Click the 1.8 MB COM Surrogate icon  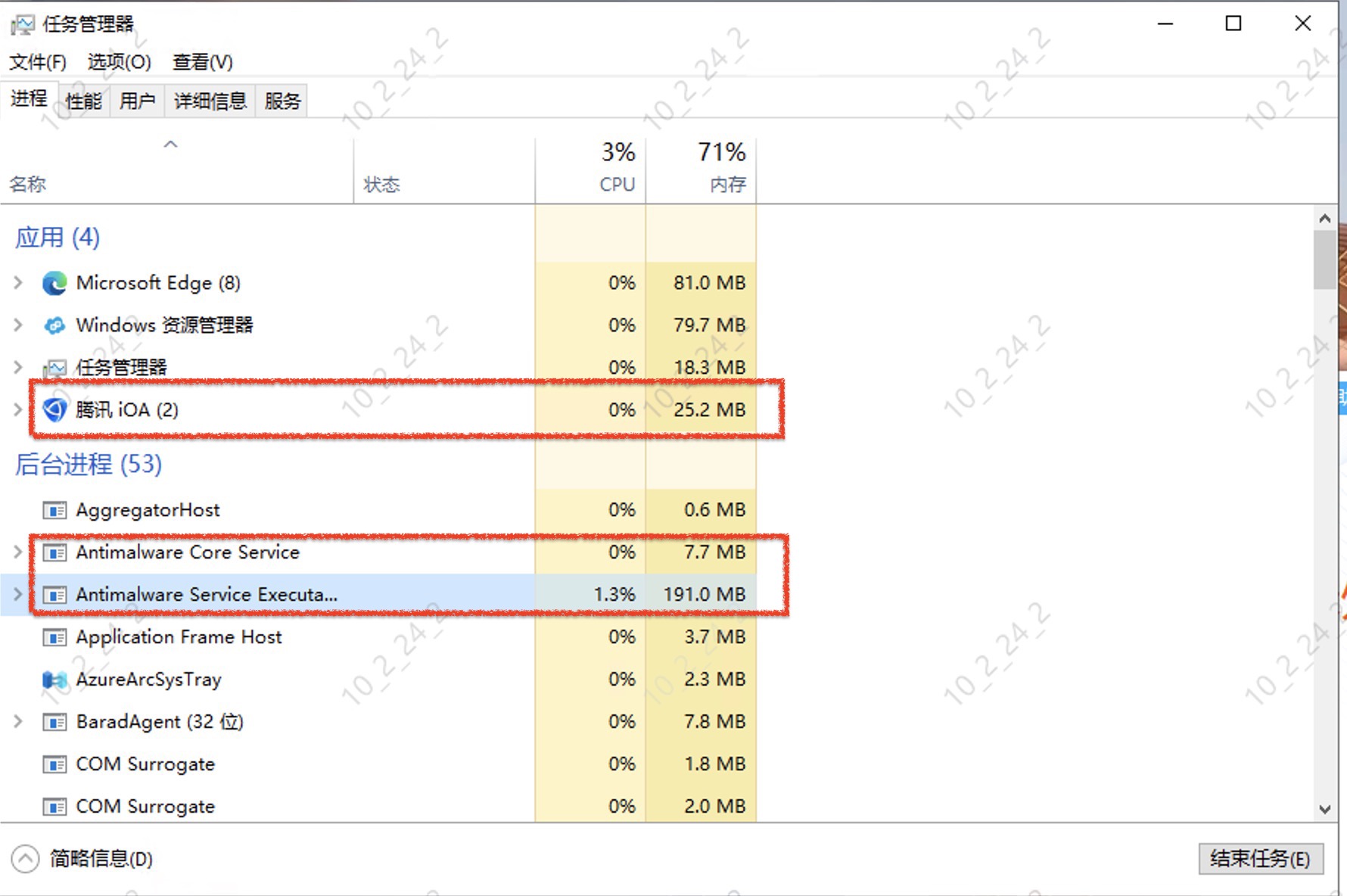54,765
